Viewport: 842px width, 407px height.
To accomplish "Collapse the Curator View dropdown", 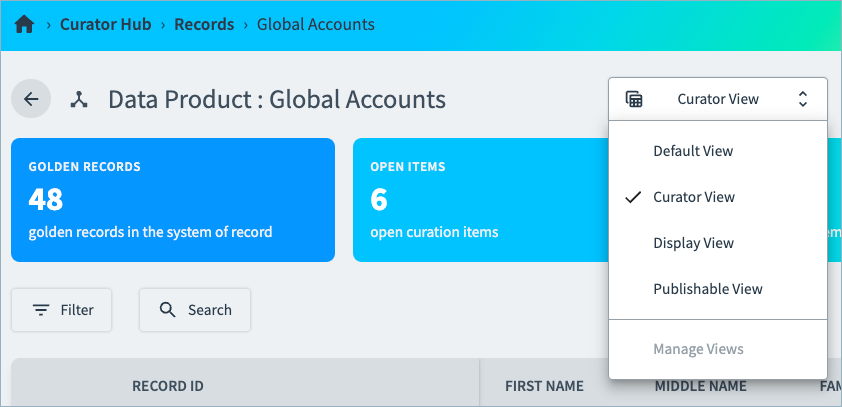I will click(718, 99).
